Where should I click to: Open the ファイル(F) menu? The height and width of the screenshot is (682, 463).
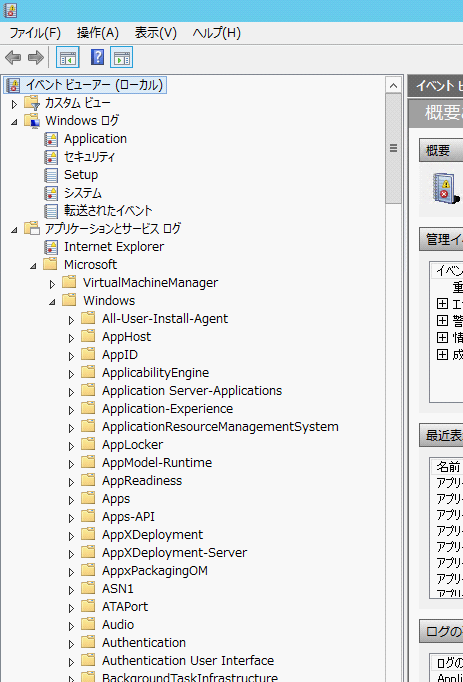click(x=35, y=33)
